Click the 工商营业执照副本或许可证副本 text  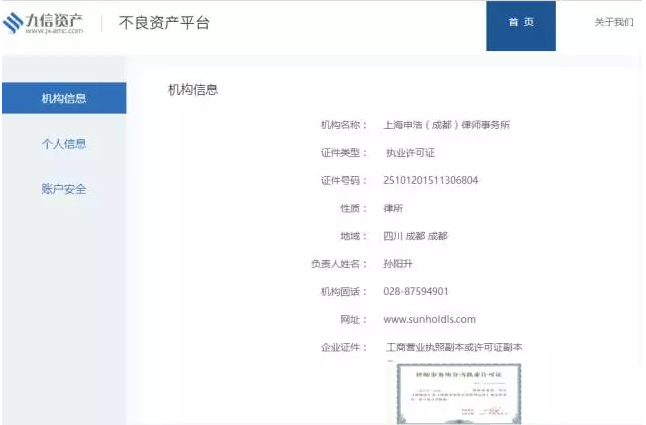point(454,347)
